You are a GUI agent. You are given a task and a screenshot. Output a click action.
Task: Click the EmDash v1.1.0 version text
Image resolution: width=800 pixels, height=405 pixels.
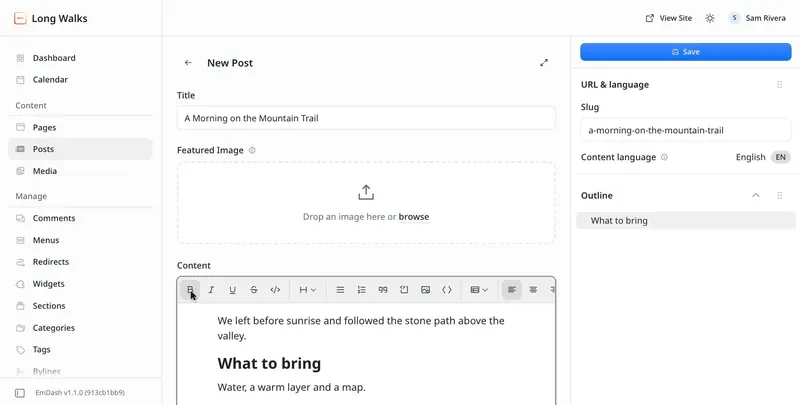pyautogui.click(x=80, y=393)
